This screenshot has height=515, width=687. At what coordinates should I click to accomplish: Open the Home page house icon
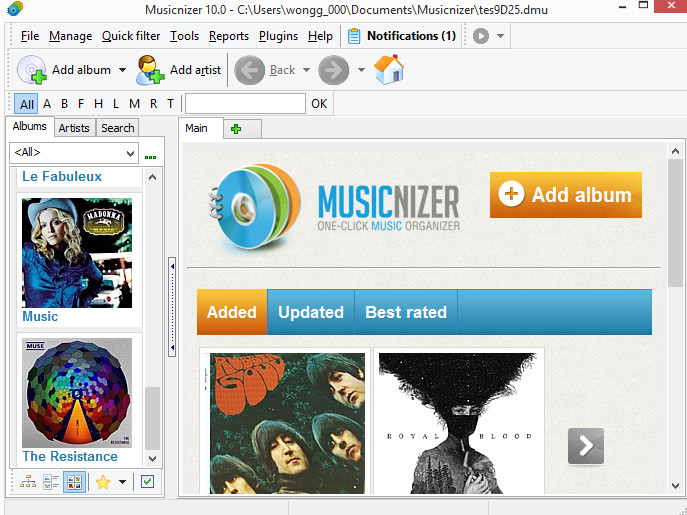[389, 69]
